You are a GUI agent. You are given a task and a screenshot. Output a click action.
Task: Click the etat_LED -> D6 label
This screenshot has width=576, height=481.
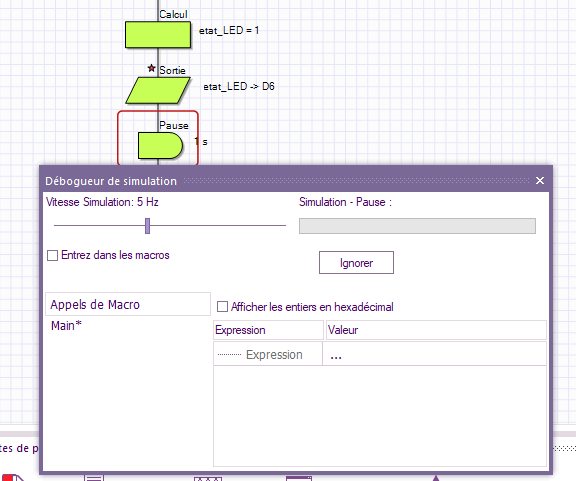239,87
